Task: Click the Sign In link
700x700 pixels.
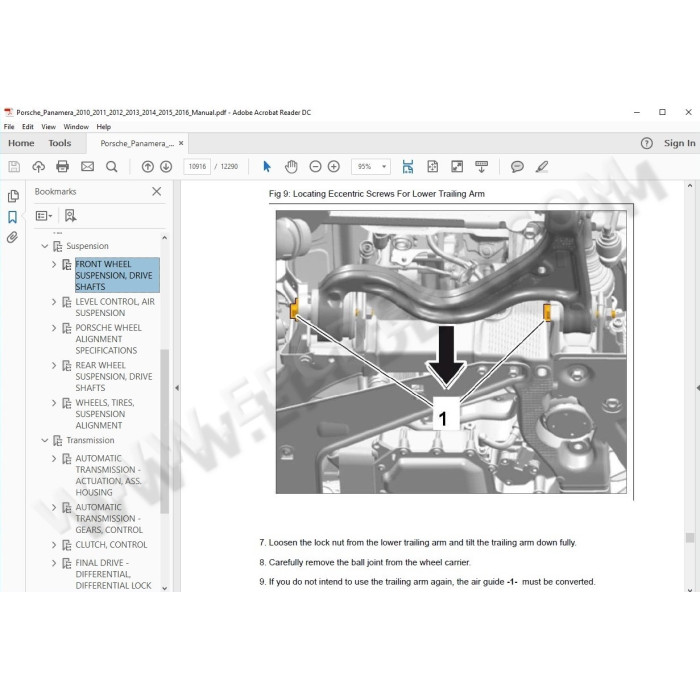Action: pos(679,143)
